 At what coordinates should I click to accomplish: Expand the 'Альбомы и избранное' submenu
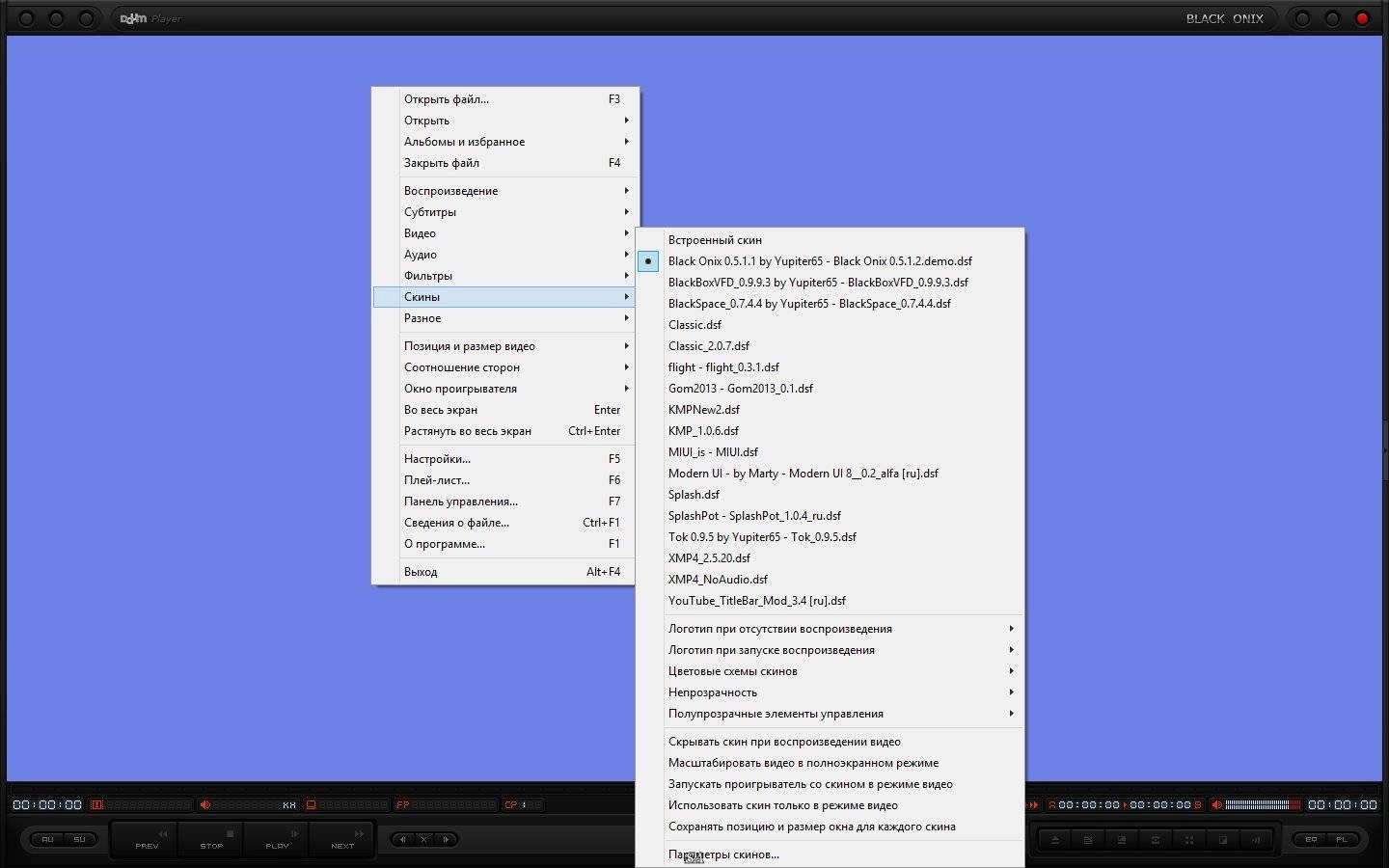(504, 142)
